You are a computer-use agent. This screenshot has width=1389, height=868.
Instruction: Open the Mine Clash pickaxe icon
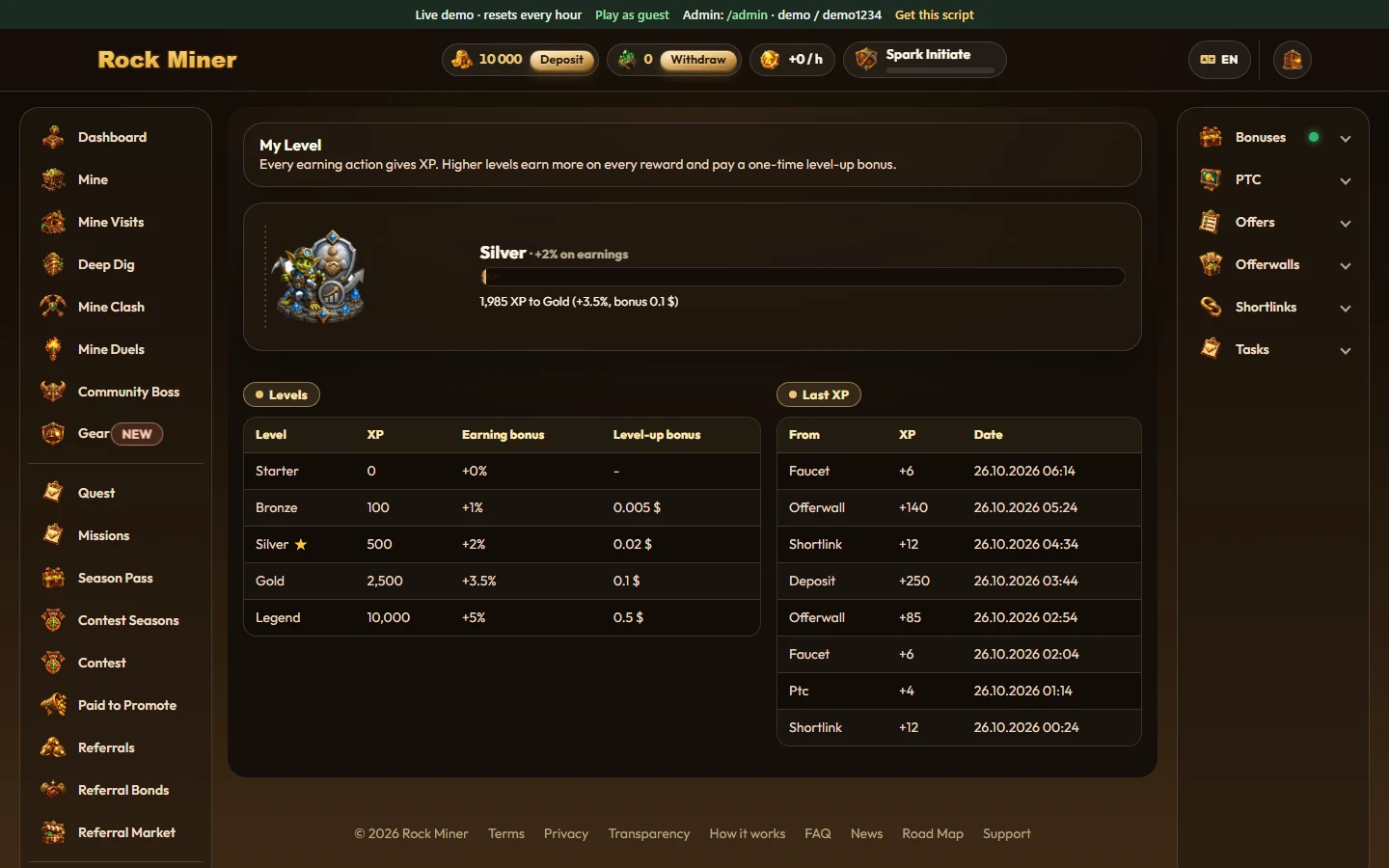click(53, 307)
